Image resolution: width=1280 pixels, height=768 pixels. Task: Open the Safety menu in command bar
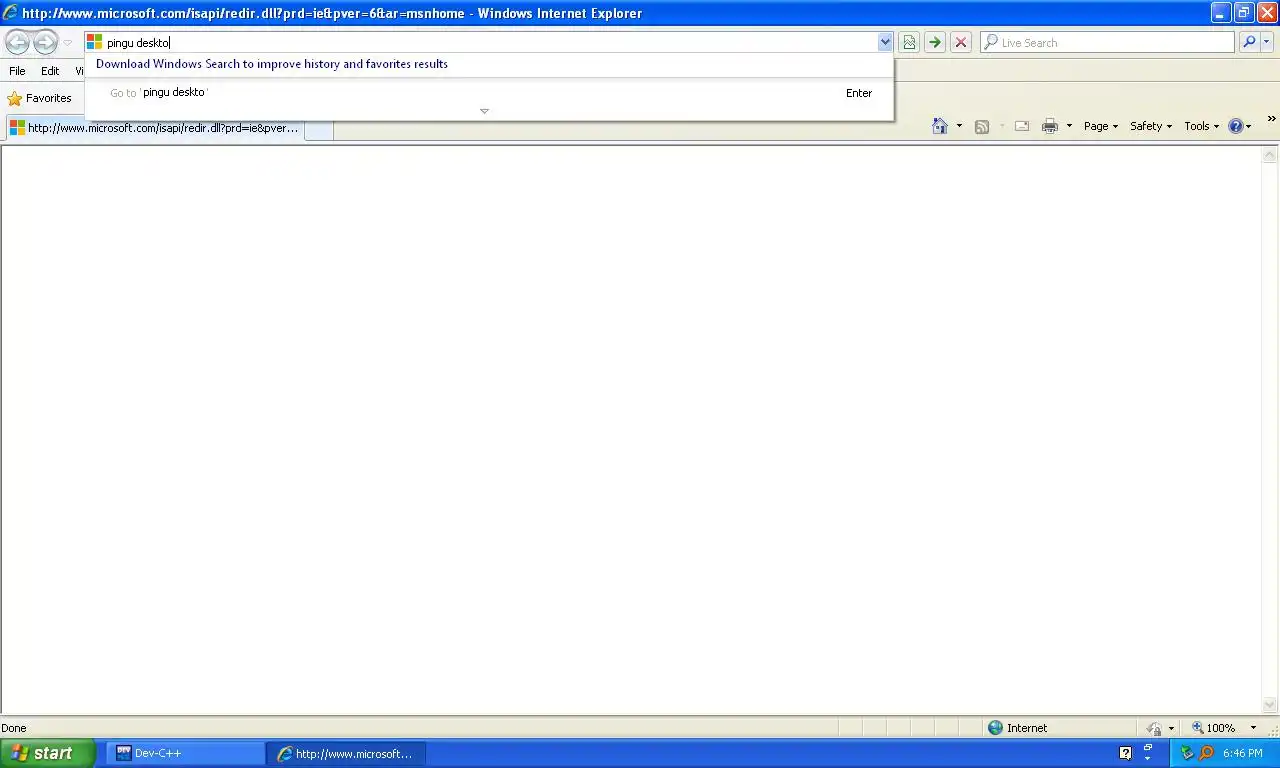[x=1151, y=126]
